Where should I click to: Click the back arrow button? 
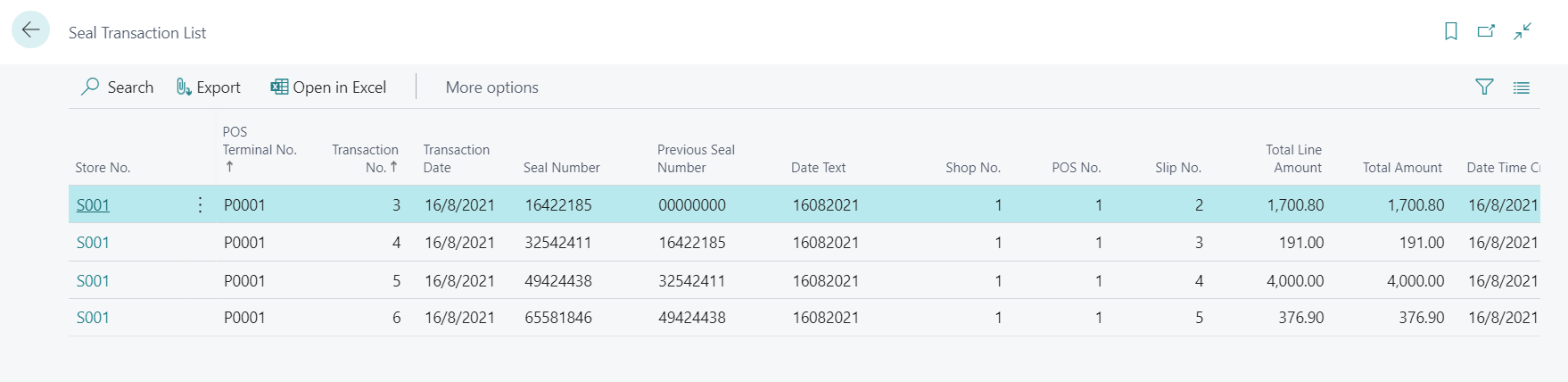pyautogui.click(x=30, y=30)
